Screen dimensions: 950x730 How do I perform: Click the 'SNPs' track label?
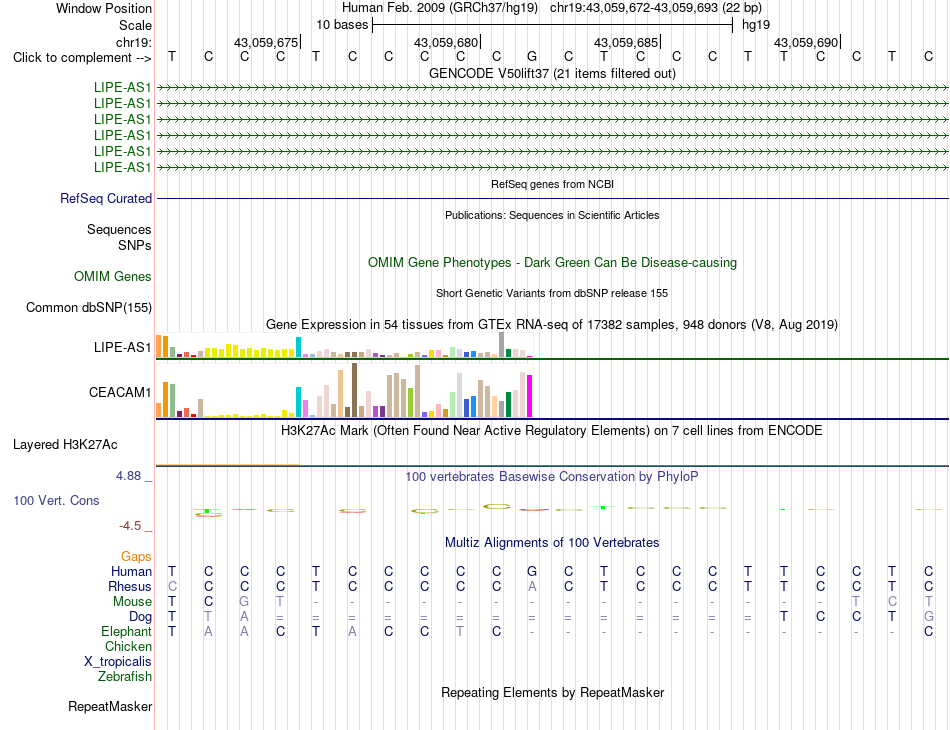click(x=135, y=245)
